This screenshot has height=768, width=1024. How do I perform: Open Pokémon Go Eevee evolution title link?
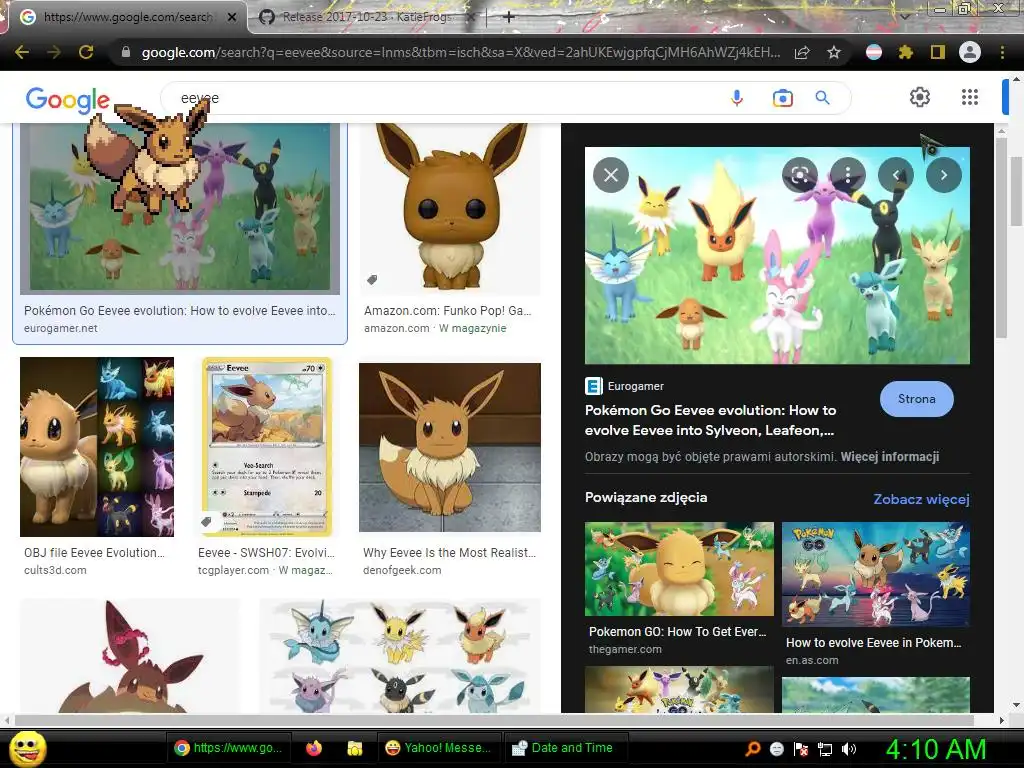(x=710, y=420)
